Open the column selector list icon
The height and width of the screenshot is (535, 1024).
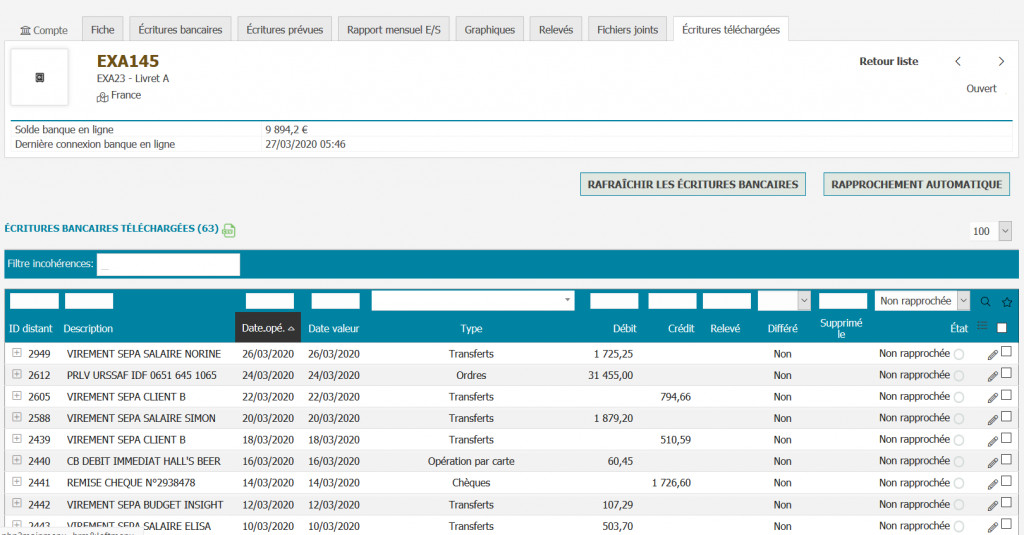point(982,326)
